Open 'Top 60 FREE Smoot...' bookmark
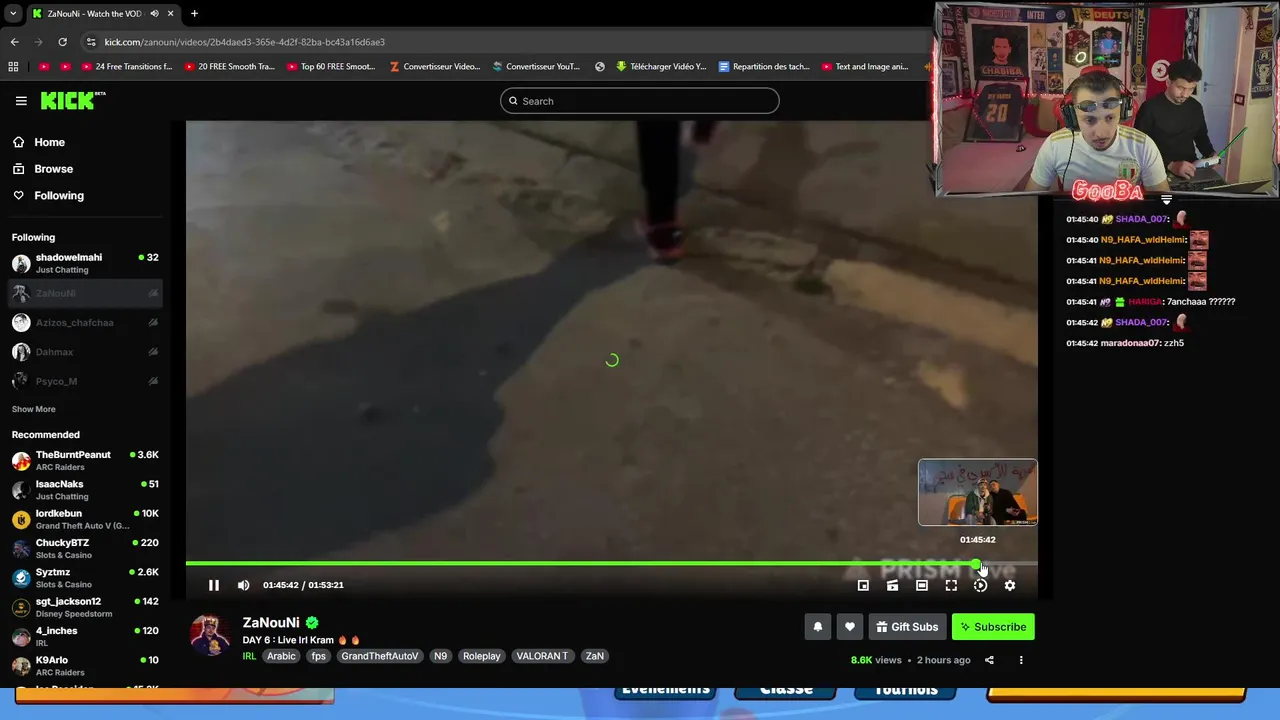Screen dimensions: 1280x720 point(331,67)
